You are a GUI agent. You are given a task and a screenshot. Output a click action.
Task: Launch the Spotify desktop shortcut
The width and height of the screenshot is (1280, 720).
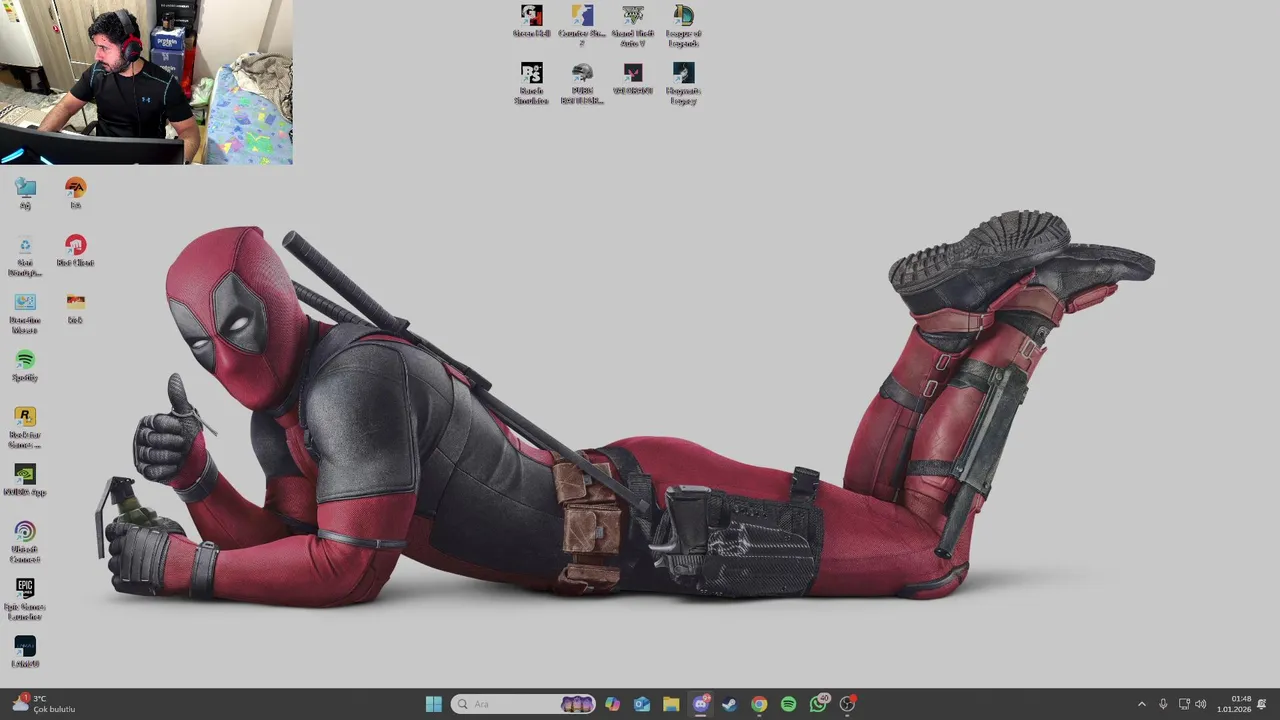(x=25, y=366)
